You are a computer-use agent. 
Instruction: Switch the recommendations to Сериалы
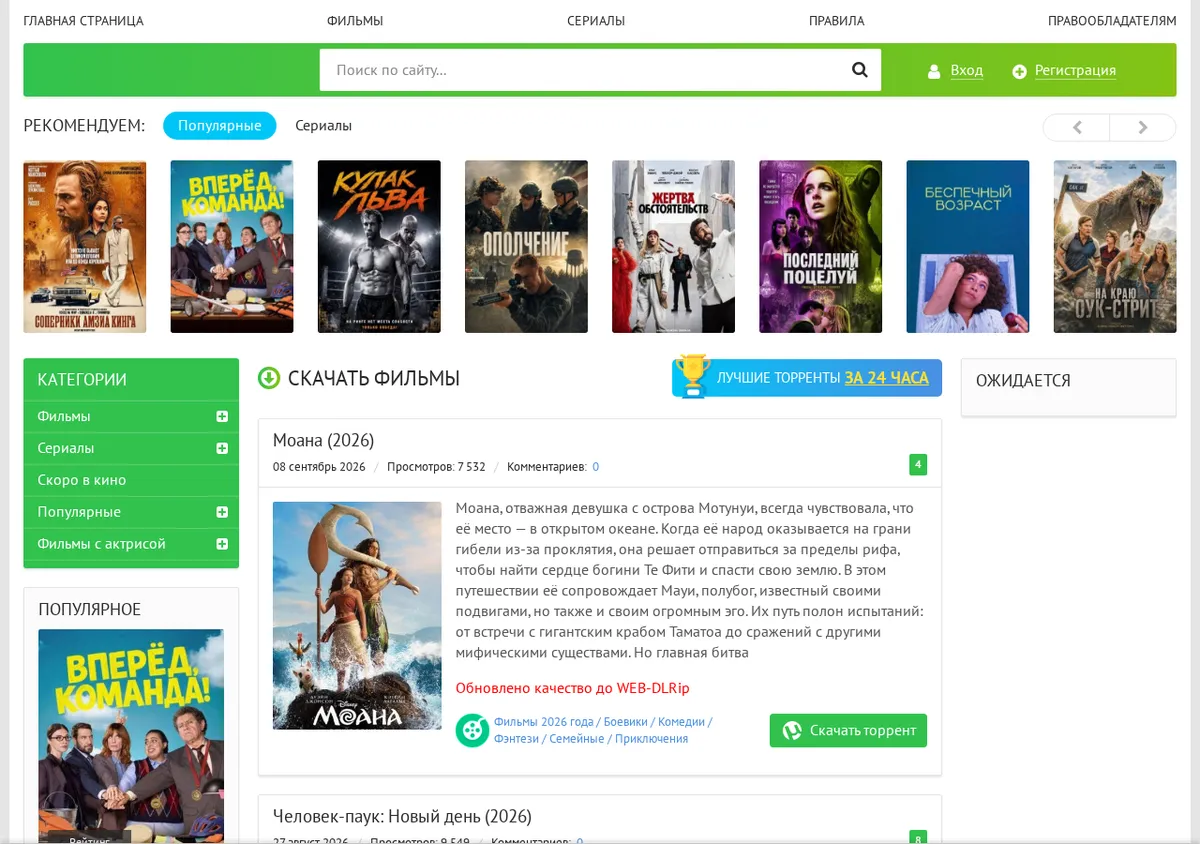pos(323,126)
